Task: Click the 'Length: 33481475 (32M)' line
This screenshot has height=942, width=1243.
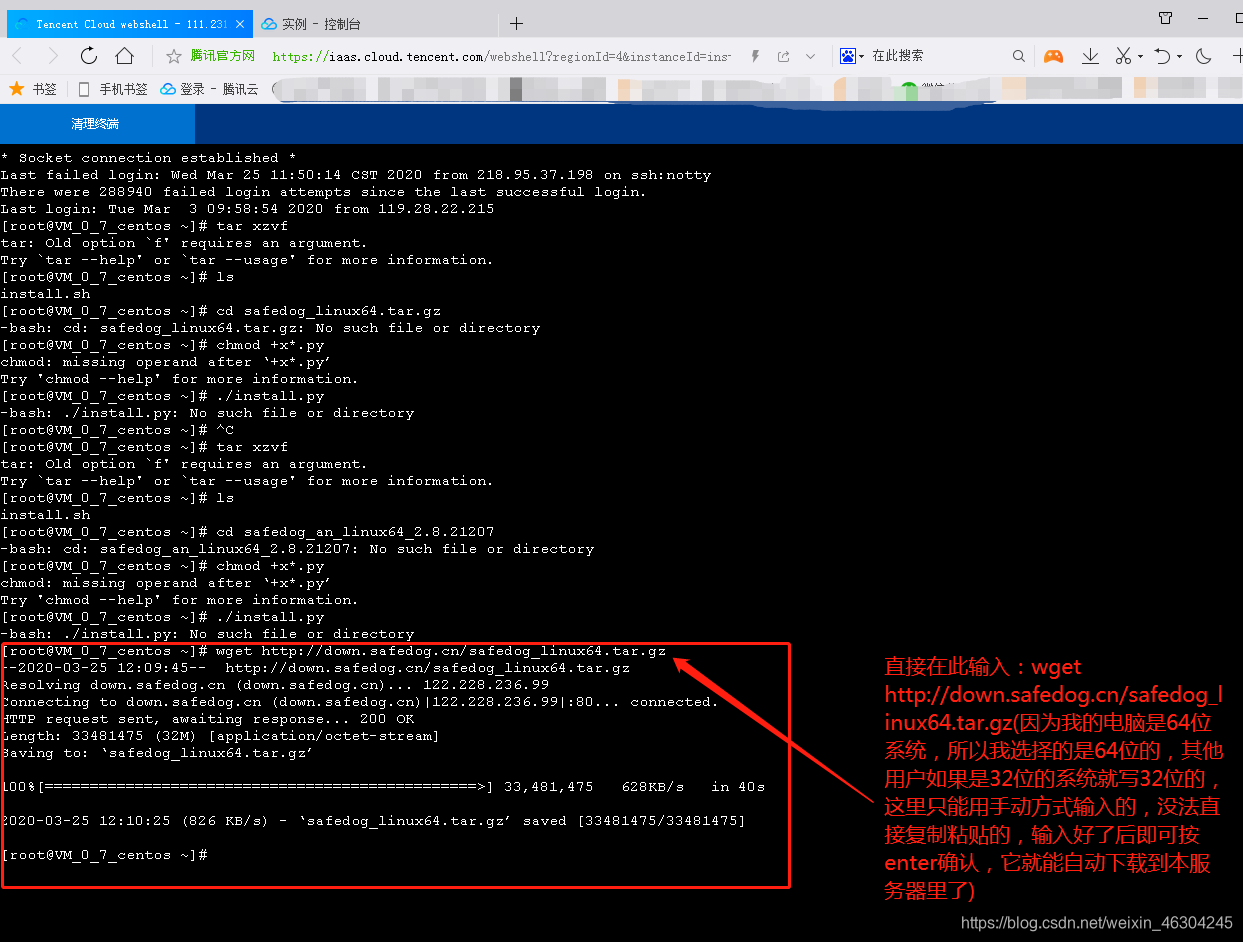Action: [220, 736]
